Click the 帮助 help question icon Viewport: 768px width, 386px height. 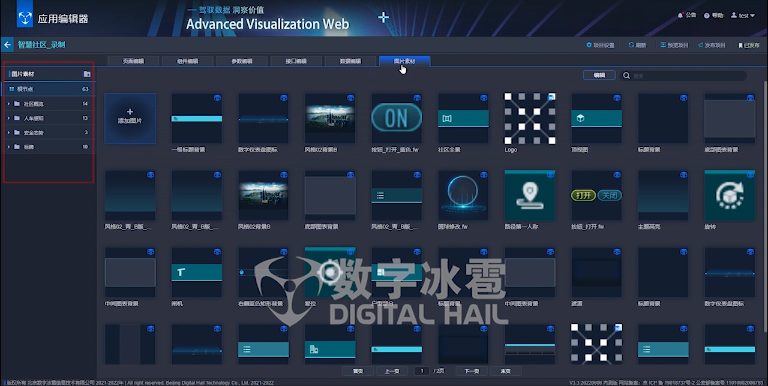pos(707,16)
